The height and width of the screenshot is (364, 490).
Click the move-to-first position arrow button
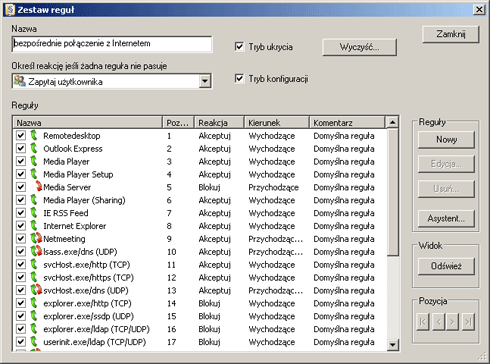point(423,321)
